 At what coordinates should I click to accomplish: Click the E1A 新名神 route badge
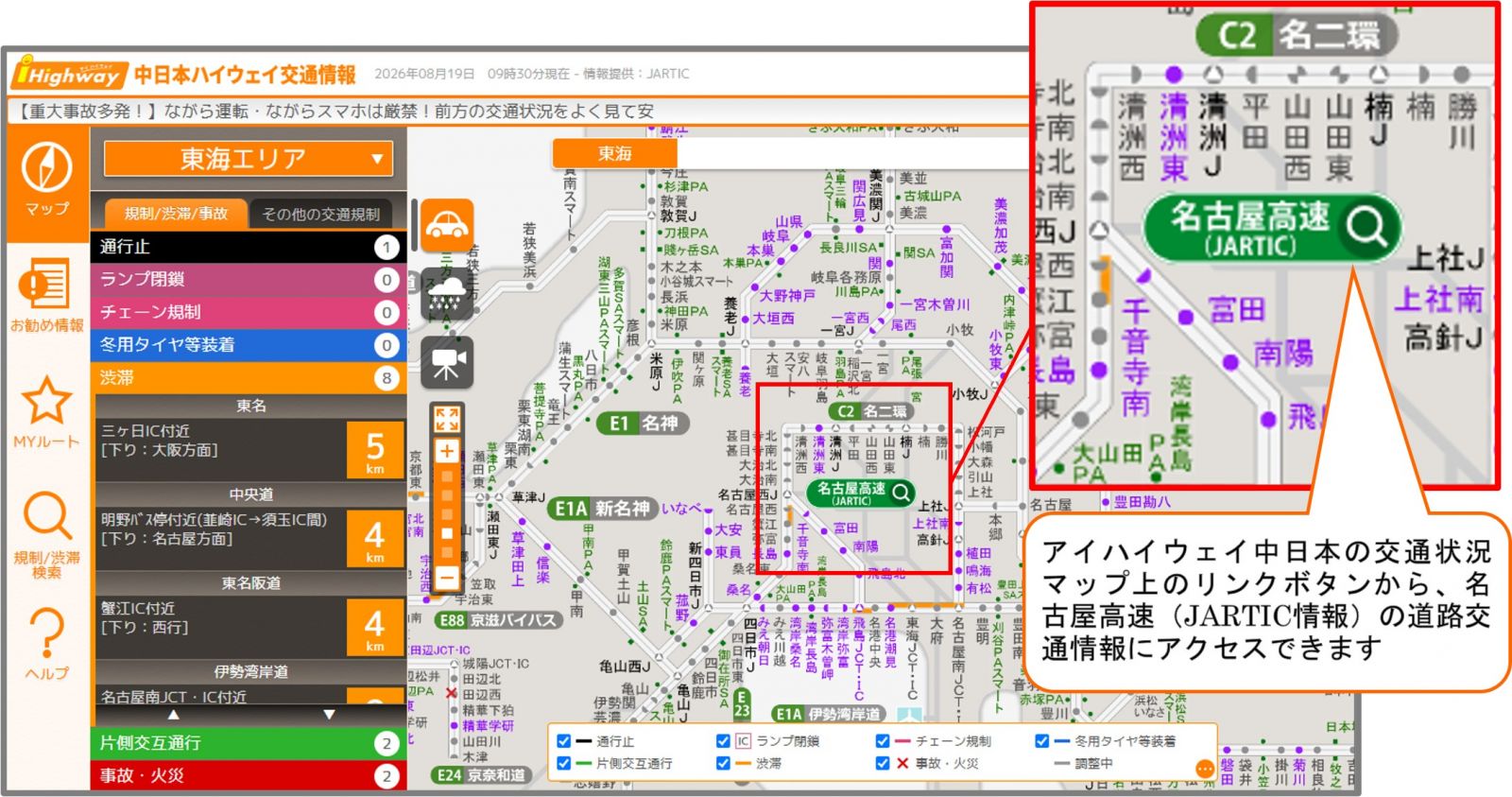(602, 509)
